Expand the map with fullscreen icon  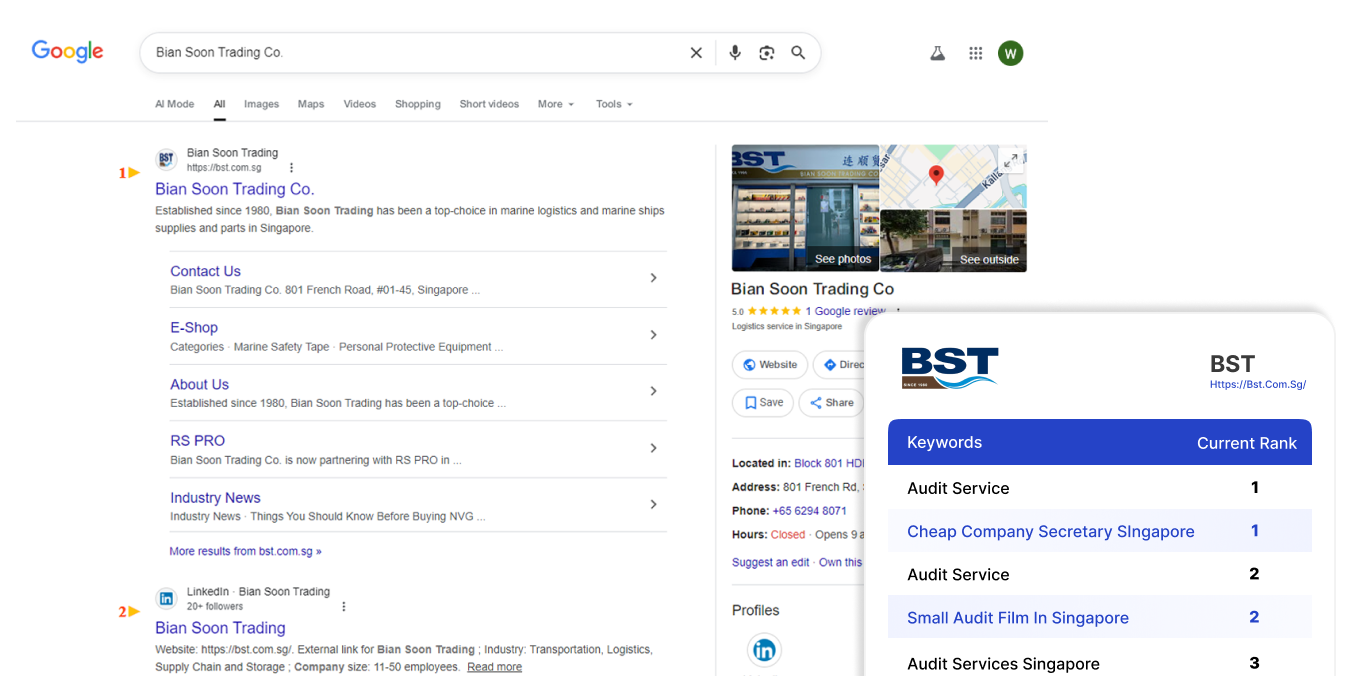coord(1011,160)
